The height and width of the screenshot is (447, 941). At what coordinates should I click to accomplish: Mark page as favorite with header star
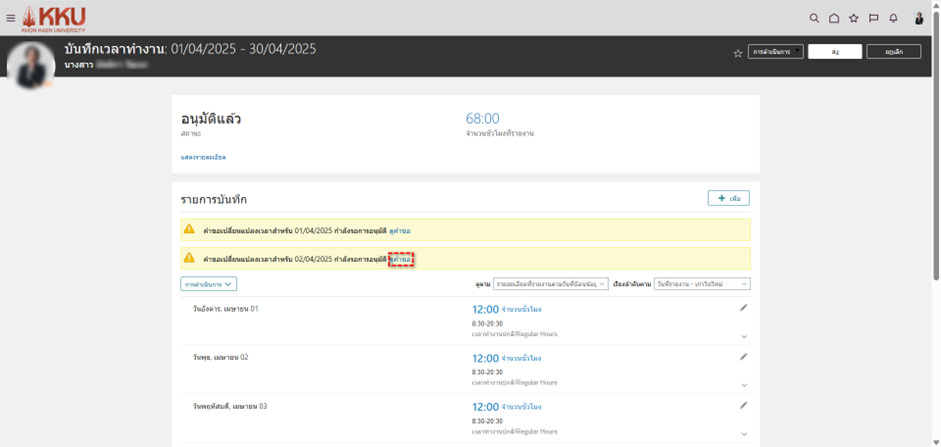[738, 53]
